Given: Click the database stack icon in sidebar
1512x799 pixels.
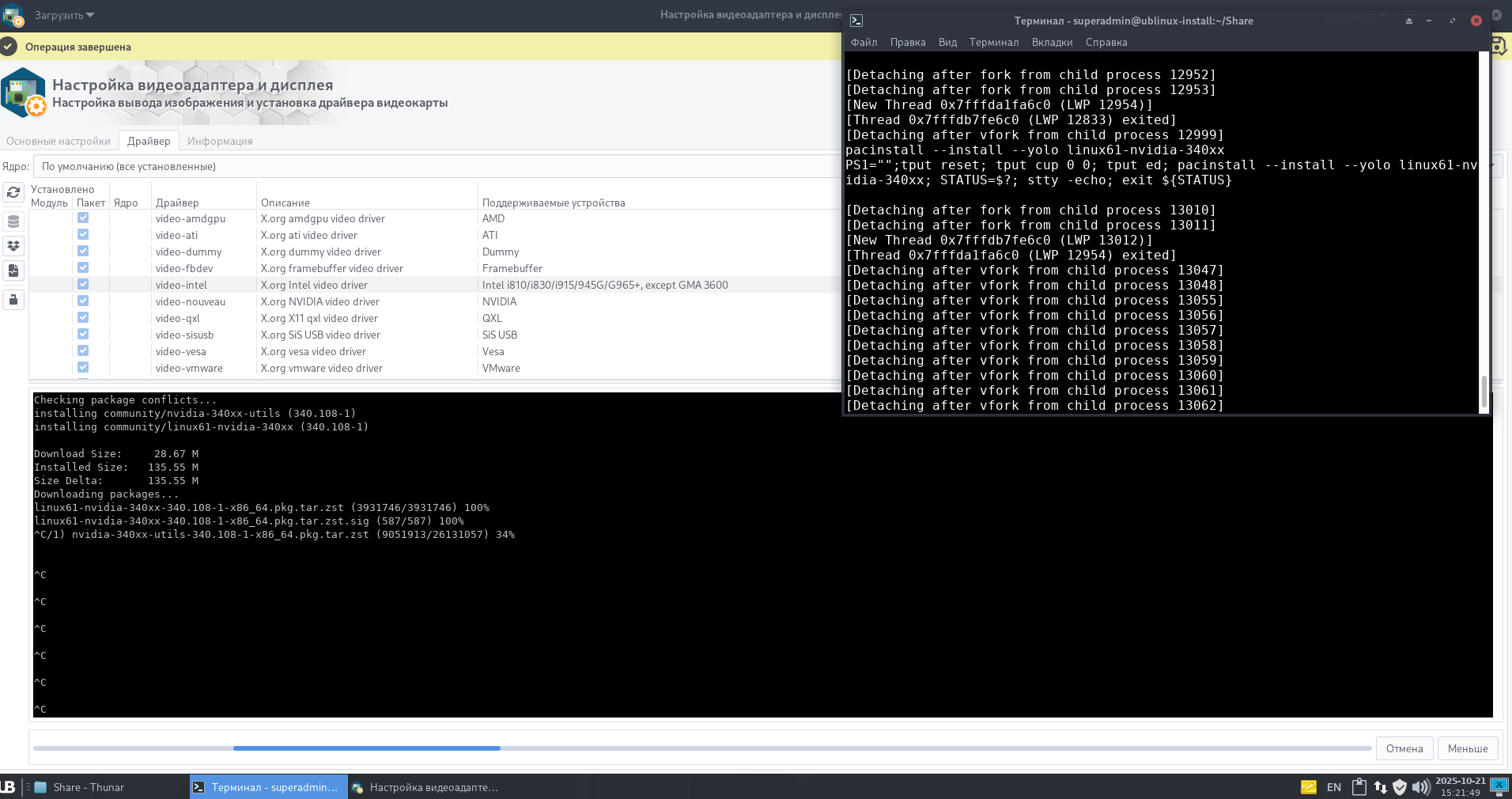Looking at the screenshot, I should (x=13, y=222).
